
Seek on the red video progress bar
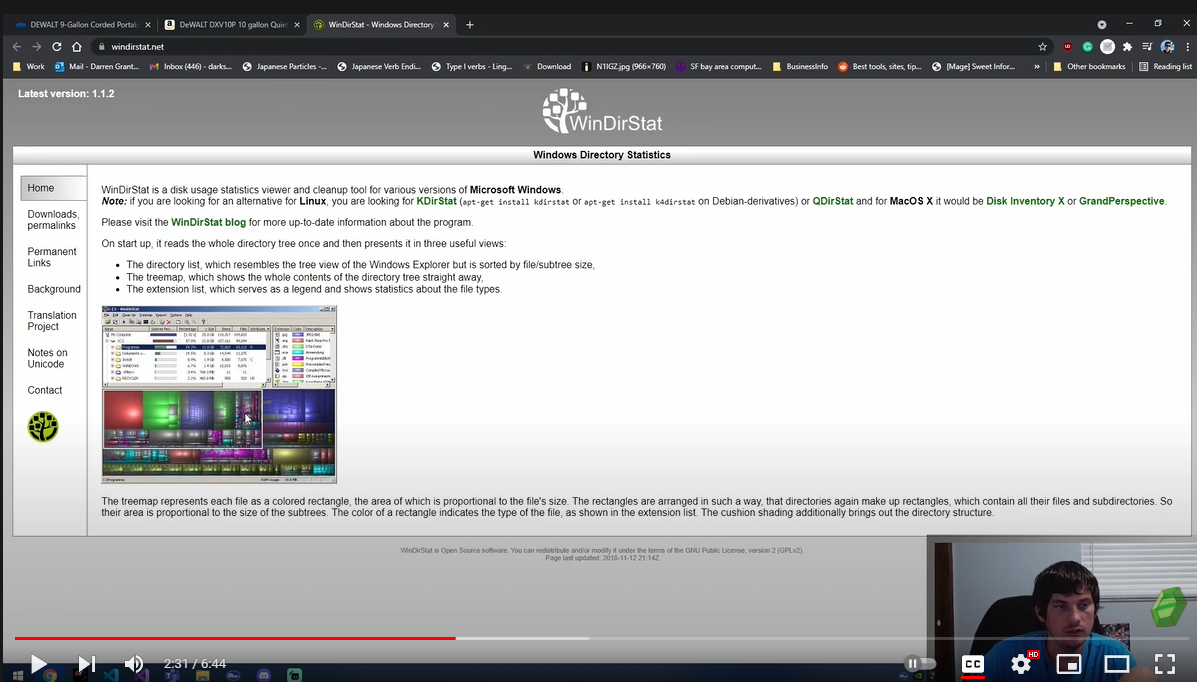(x=235, y=638)
